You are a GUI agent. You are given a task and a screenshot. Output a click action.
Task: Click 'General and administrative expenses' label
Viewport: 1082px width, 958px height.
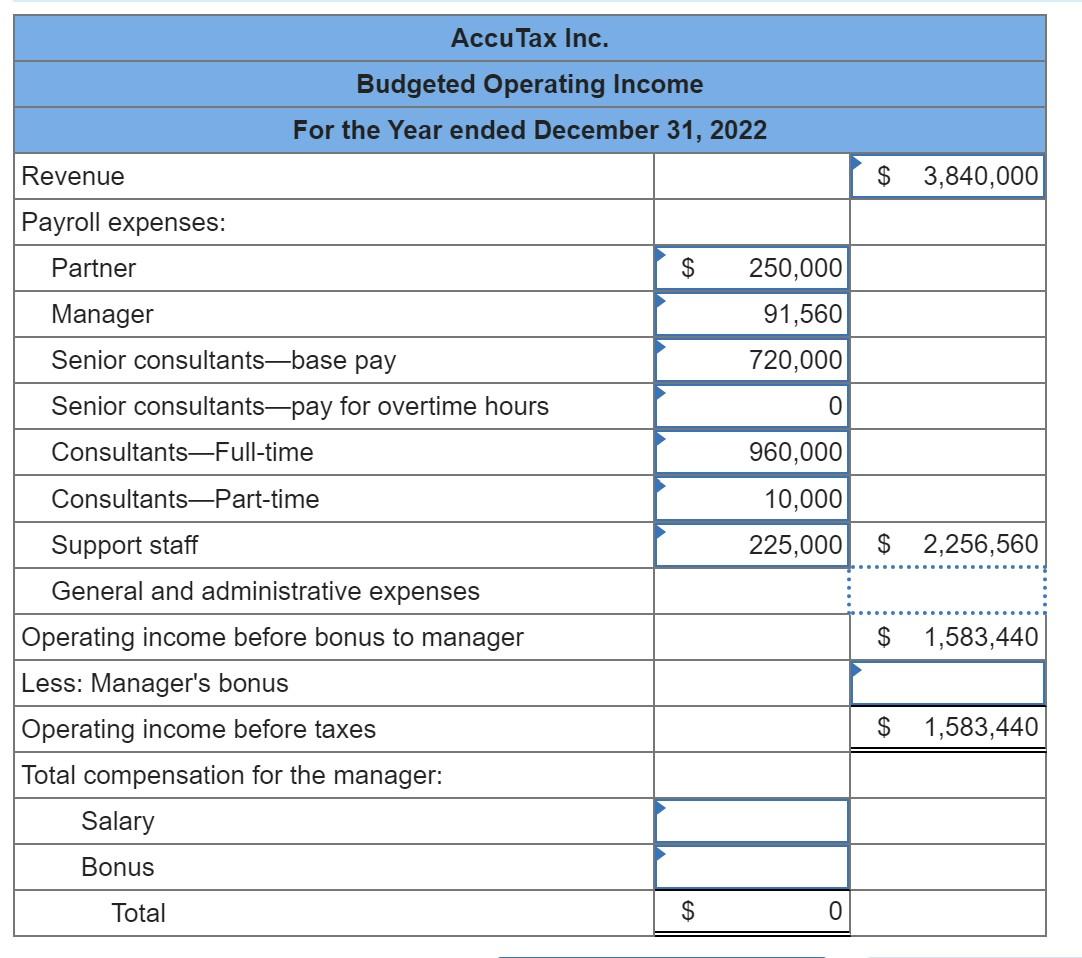click(266, 591)
